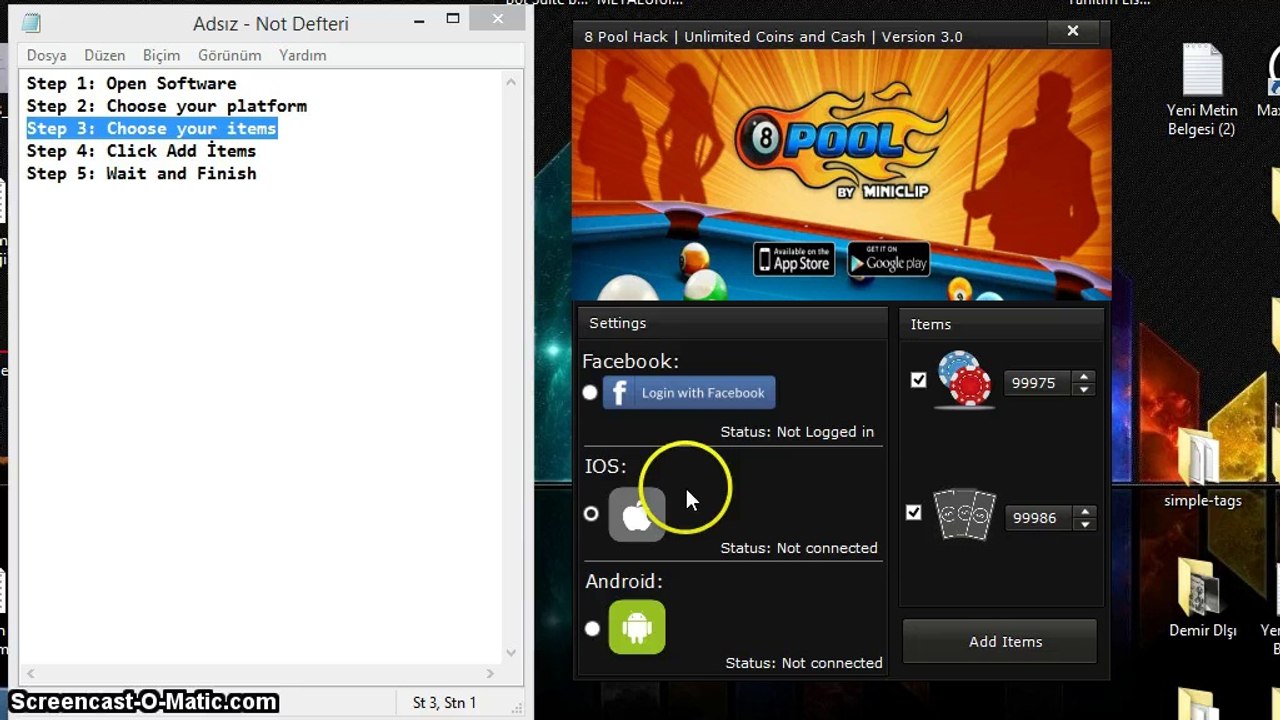Click the cash bills icon in Items
Screen dimensions: 1280x720
(x=965, y=515)
